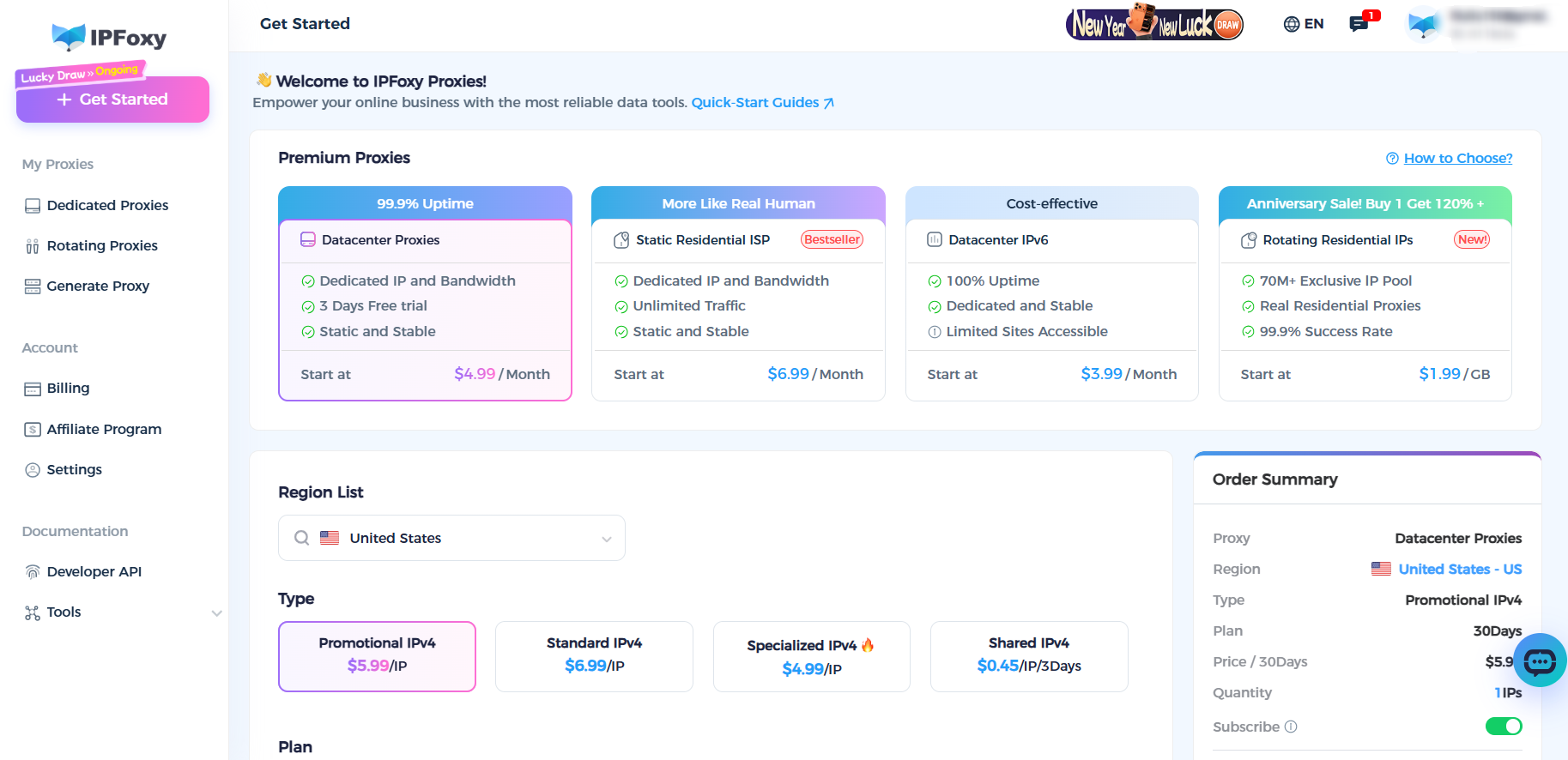This screenshot has height=760, width=1568.
Task: Open Dedicated Proxies in sidebar
Action: click(x=107, y=205)
